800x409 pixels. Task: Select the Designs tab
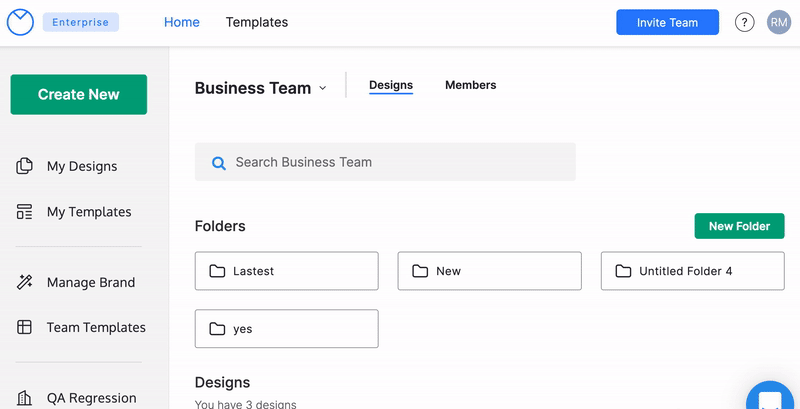click(x=391, y=85)
